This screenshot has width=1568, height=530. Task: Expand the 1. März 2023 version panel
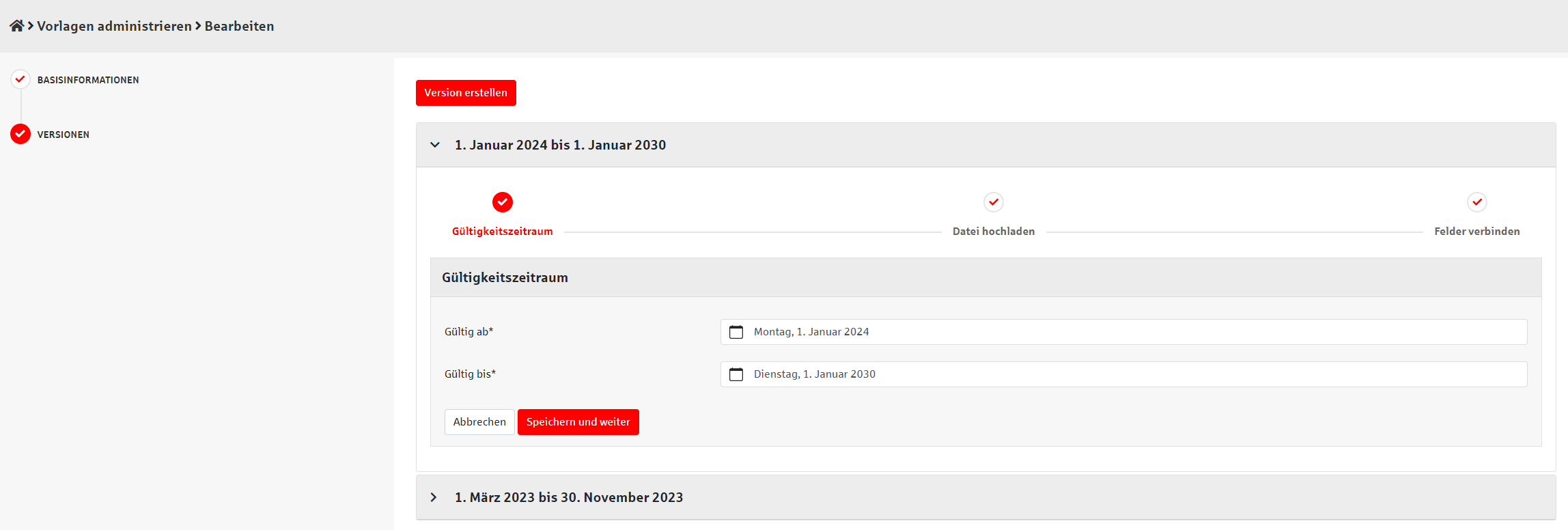(434, 497)
